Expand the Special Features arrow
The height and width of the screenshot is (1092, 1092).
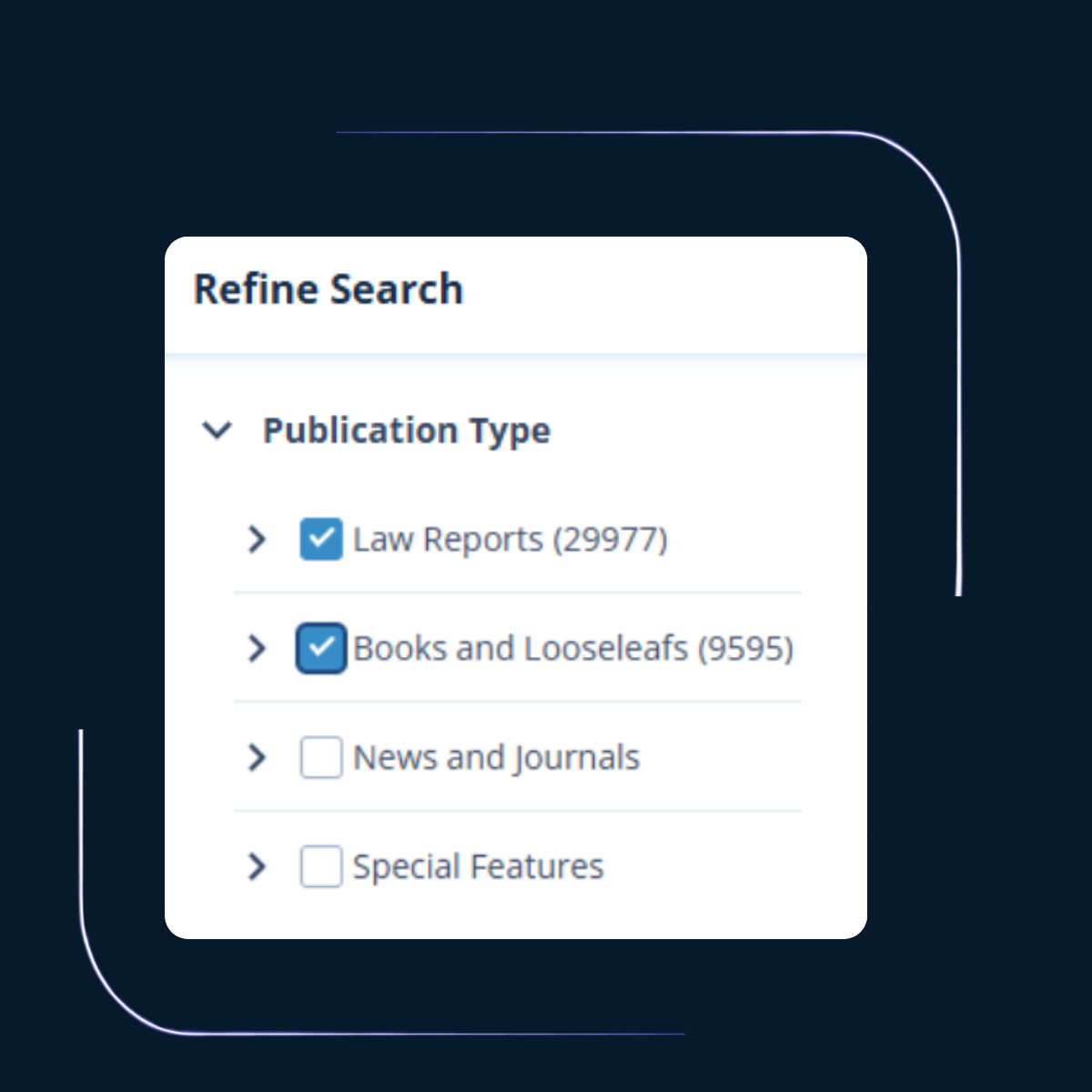(257, 867)
